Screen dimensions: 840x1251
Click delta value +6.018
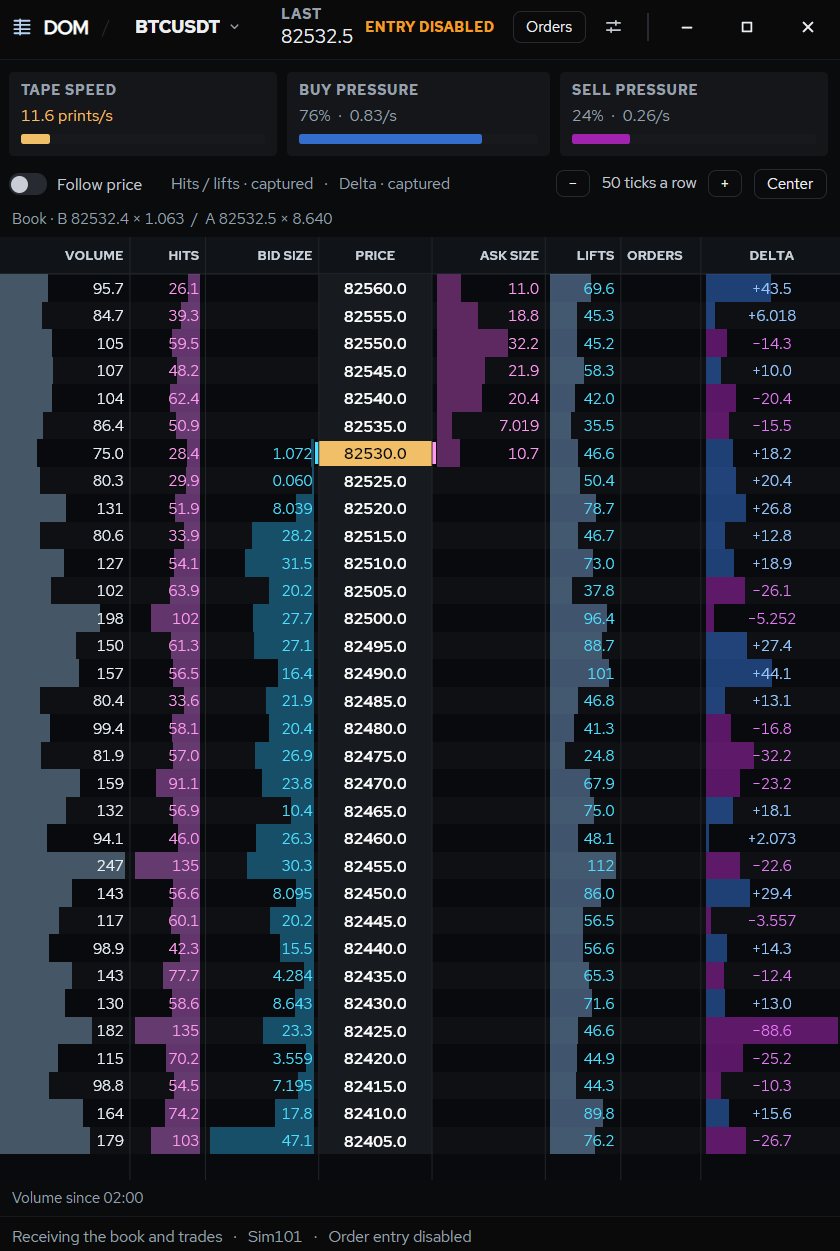[x=771, y=316]
